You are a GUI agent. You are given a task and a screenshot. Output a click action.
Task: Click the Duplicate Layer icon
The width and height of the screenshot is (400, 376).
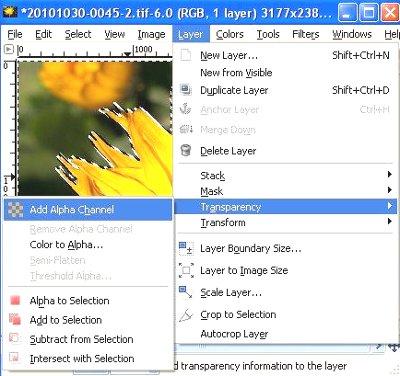(x=186, y=89)
